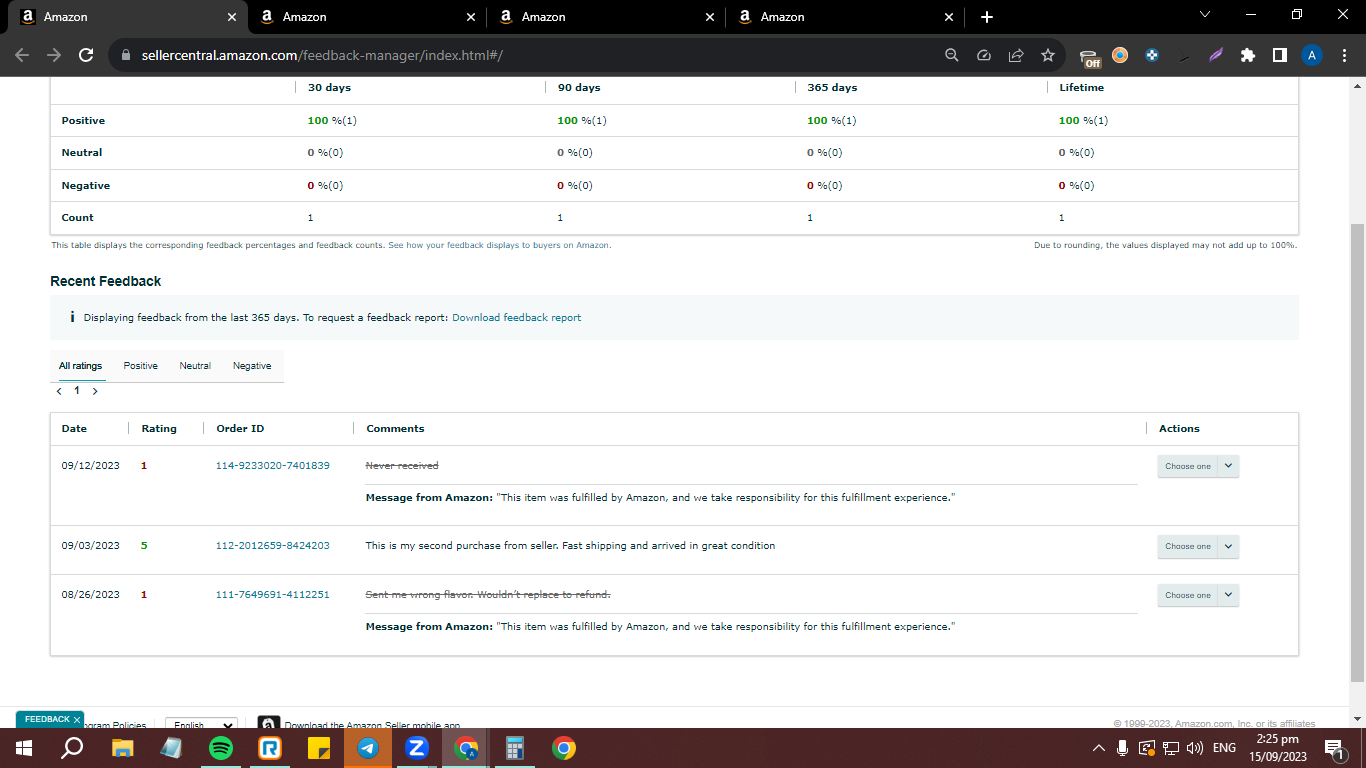The width and height of the screenshot is (1366, 768).
Task: Switch to the Negative ratings tab
Action: [252, 366]
